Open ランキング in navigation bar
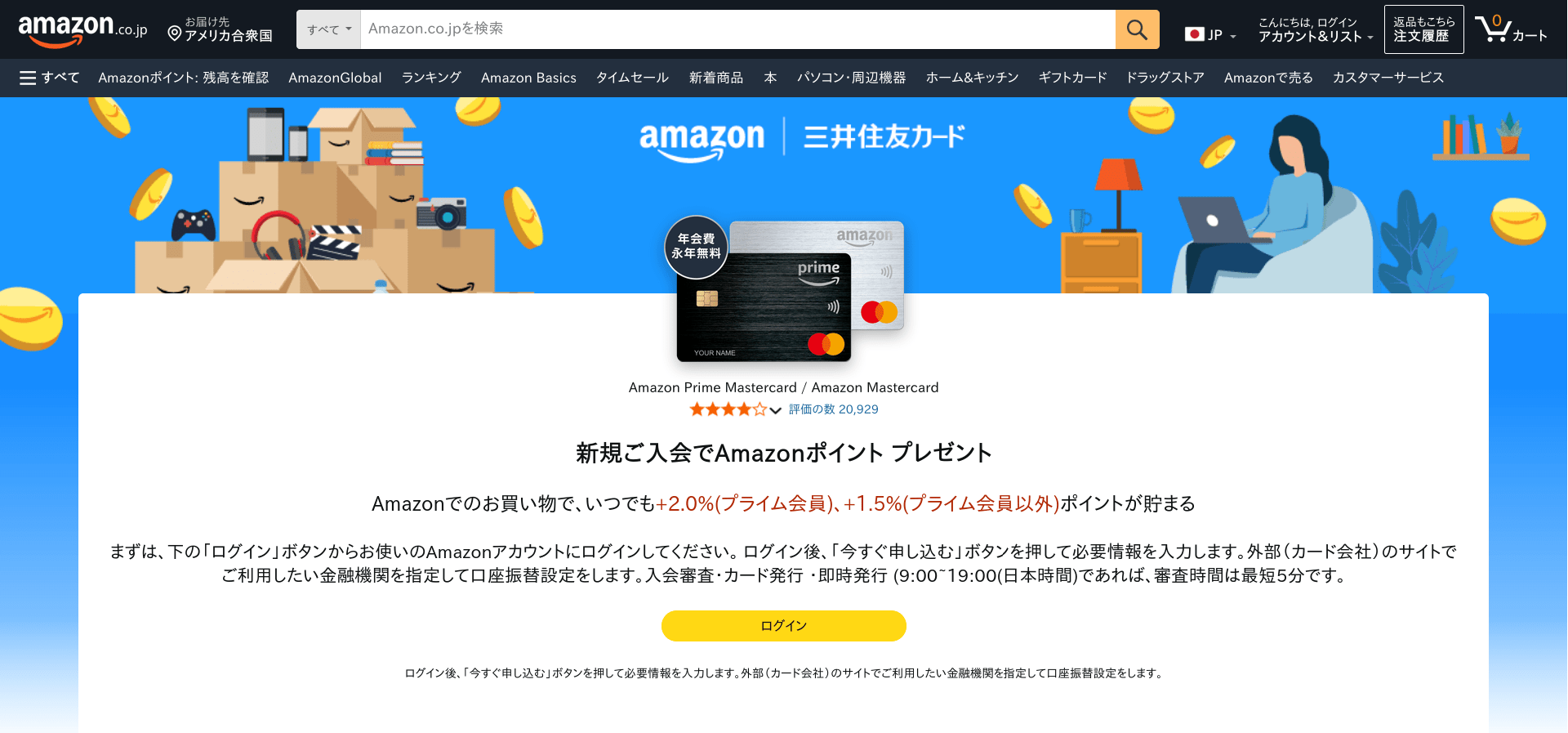Viewport: 1568px width, 733px height. tap(431, 78)
